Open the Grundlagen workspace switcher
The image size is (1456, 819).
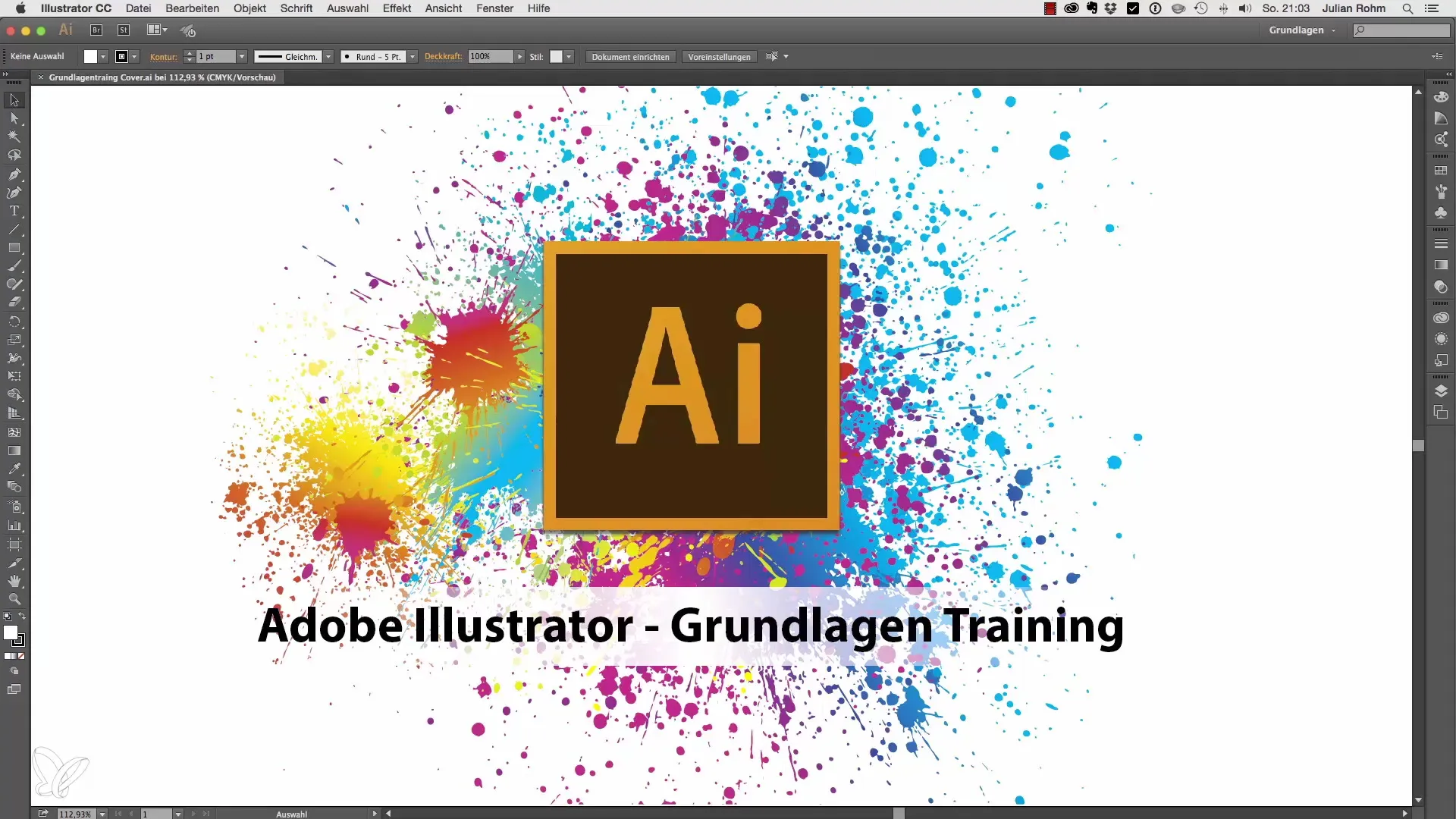1302,30
